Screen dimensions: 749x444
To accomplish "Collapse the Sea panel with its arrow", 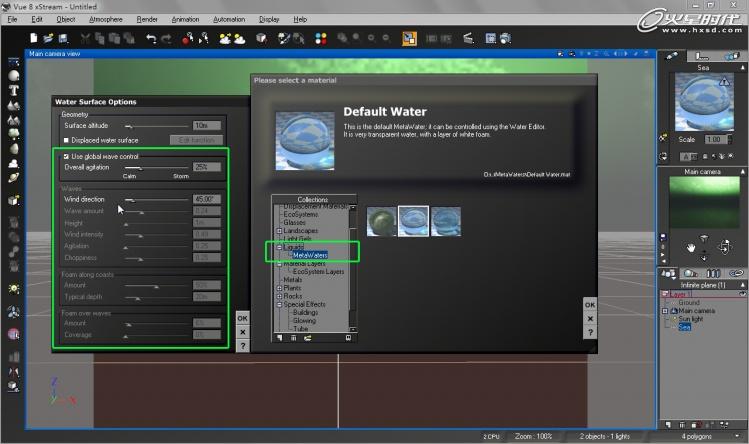I will click(x=742, y=68).
